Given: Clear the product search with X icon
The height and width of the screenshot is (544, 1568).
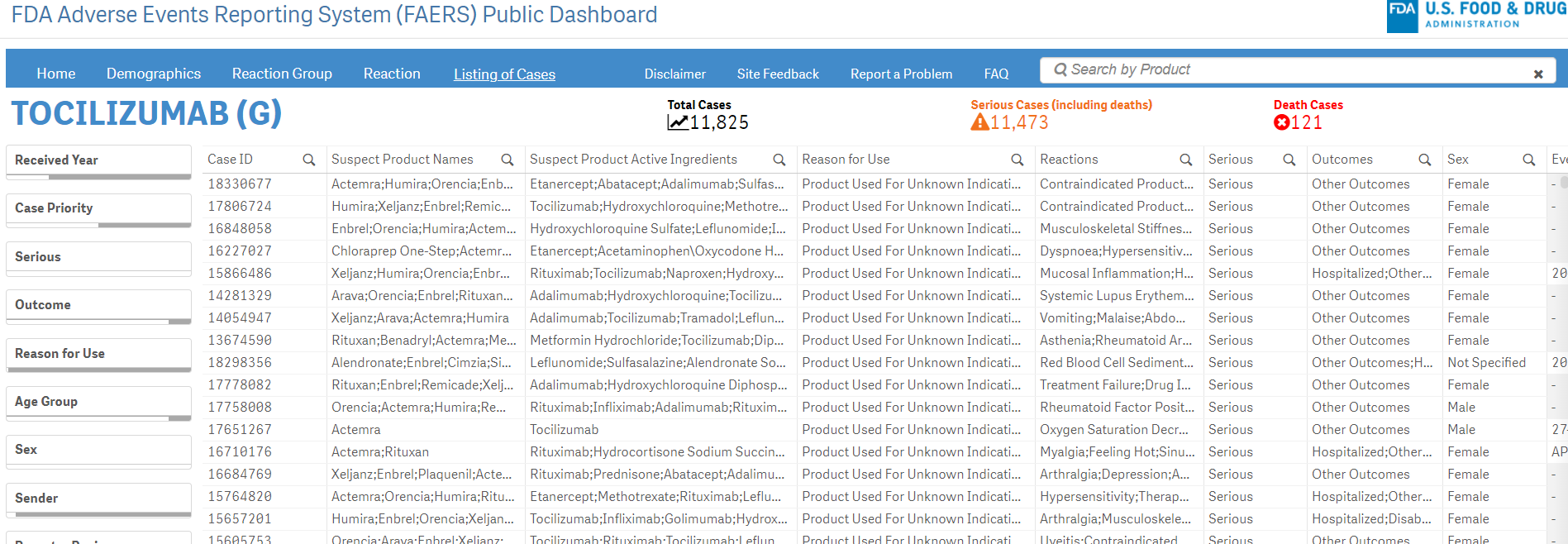Looking at the screenshot, I should pos(1538,74).
